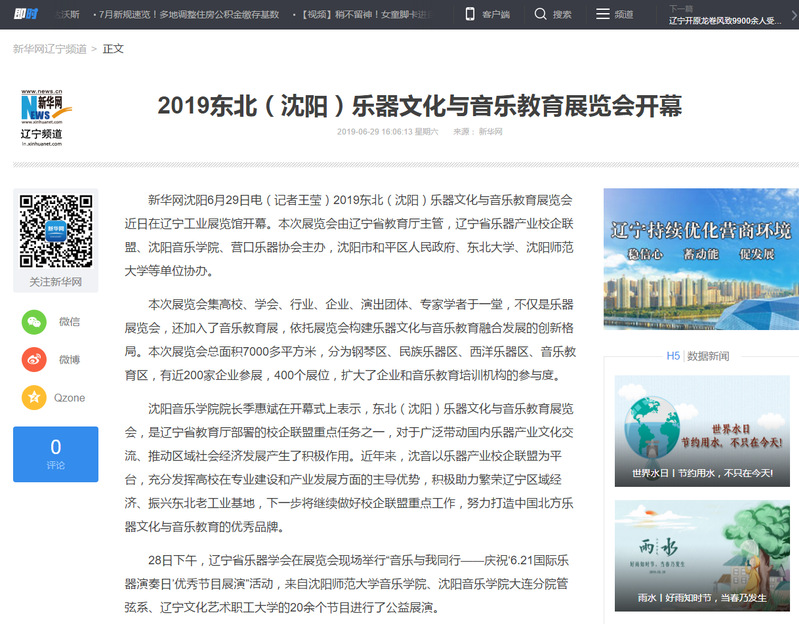799x624 pixels.
Task: Click the 客户端 mobile phone icon
Action: (470, 14)
